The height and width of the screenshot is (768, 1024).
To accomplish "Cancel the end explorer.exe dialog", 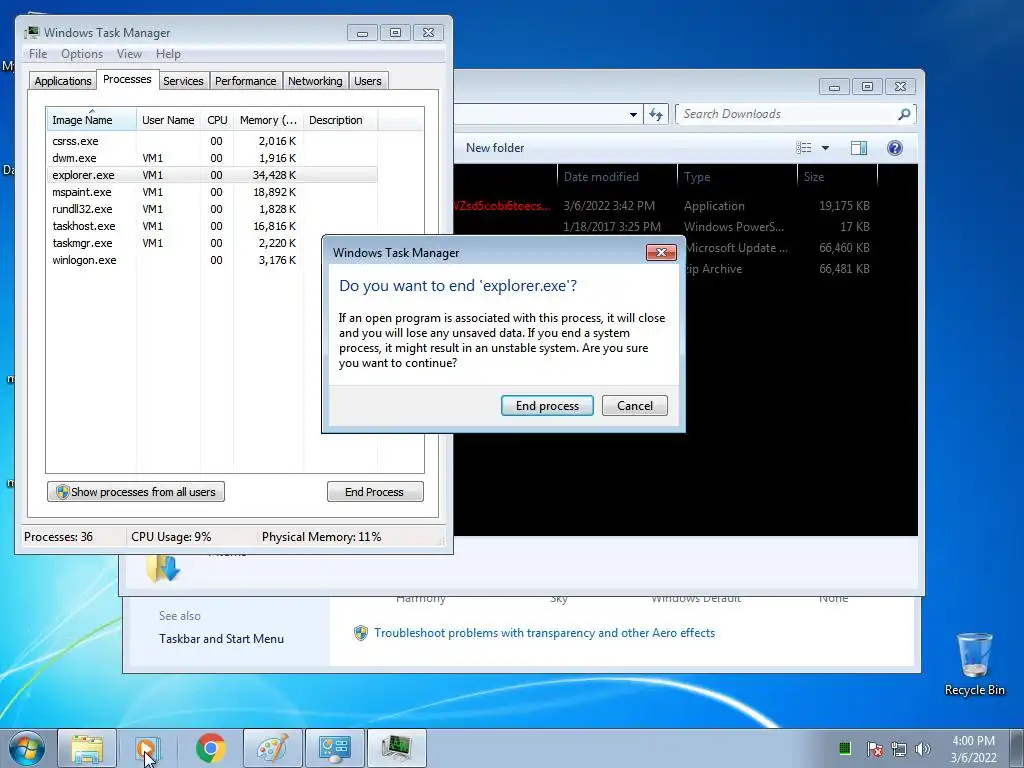I will [635, 406].
